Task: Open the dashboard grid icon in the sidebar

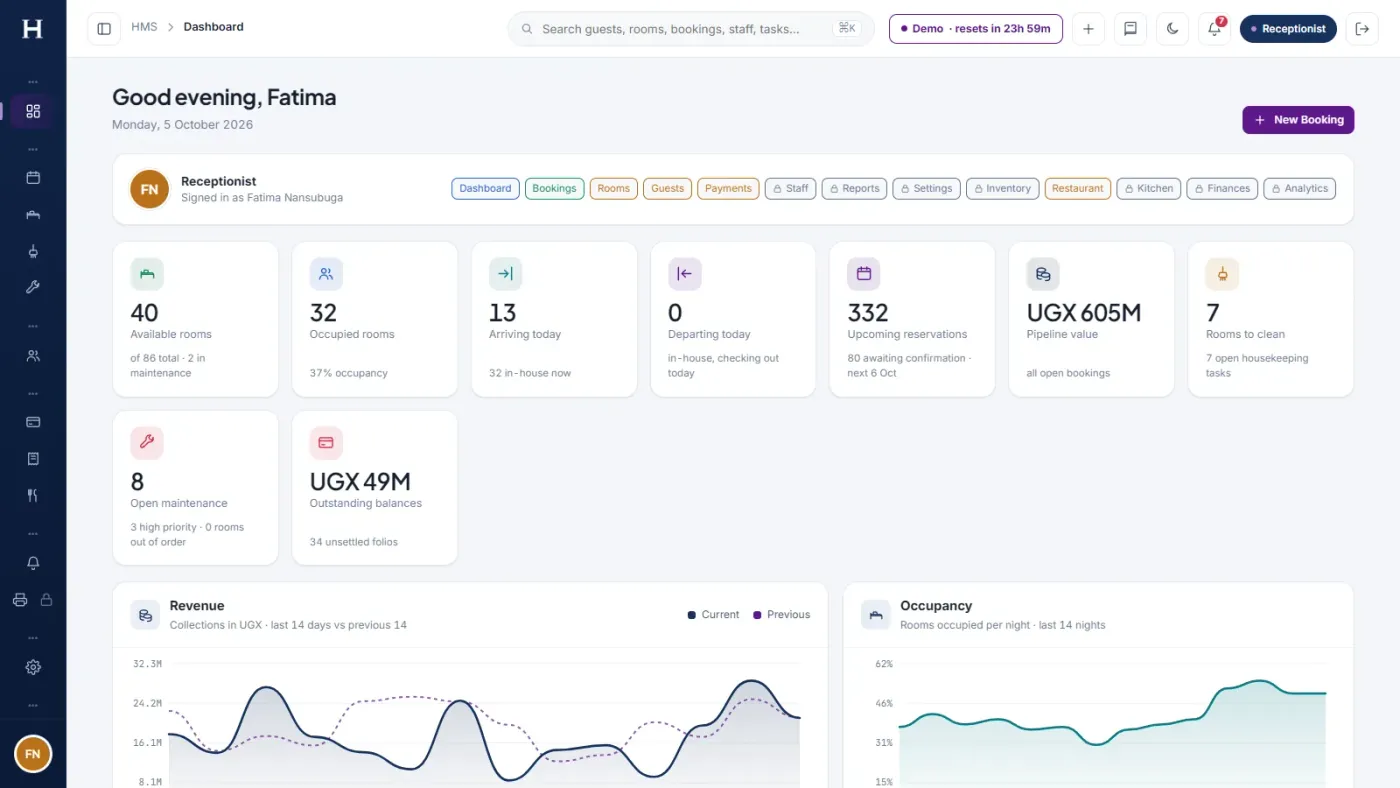Action: coord(33,111)
